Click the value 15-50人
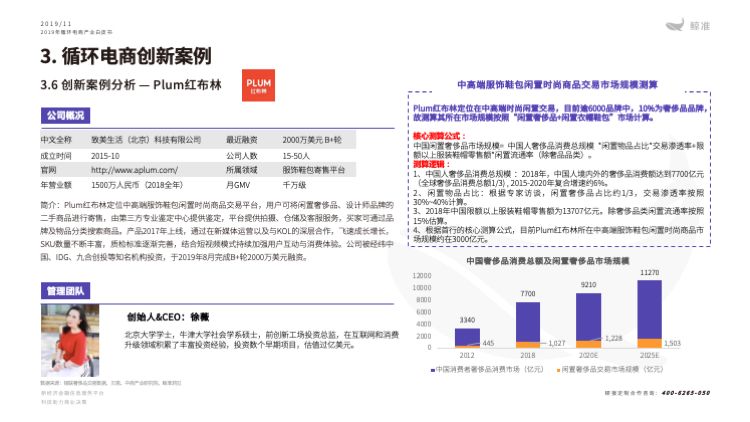Image resolution: width=750 pixels, height=422 pixels. (296, 156)
